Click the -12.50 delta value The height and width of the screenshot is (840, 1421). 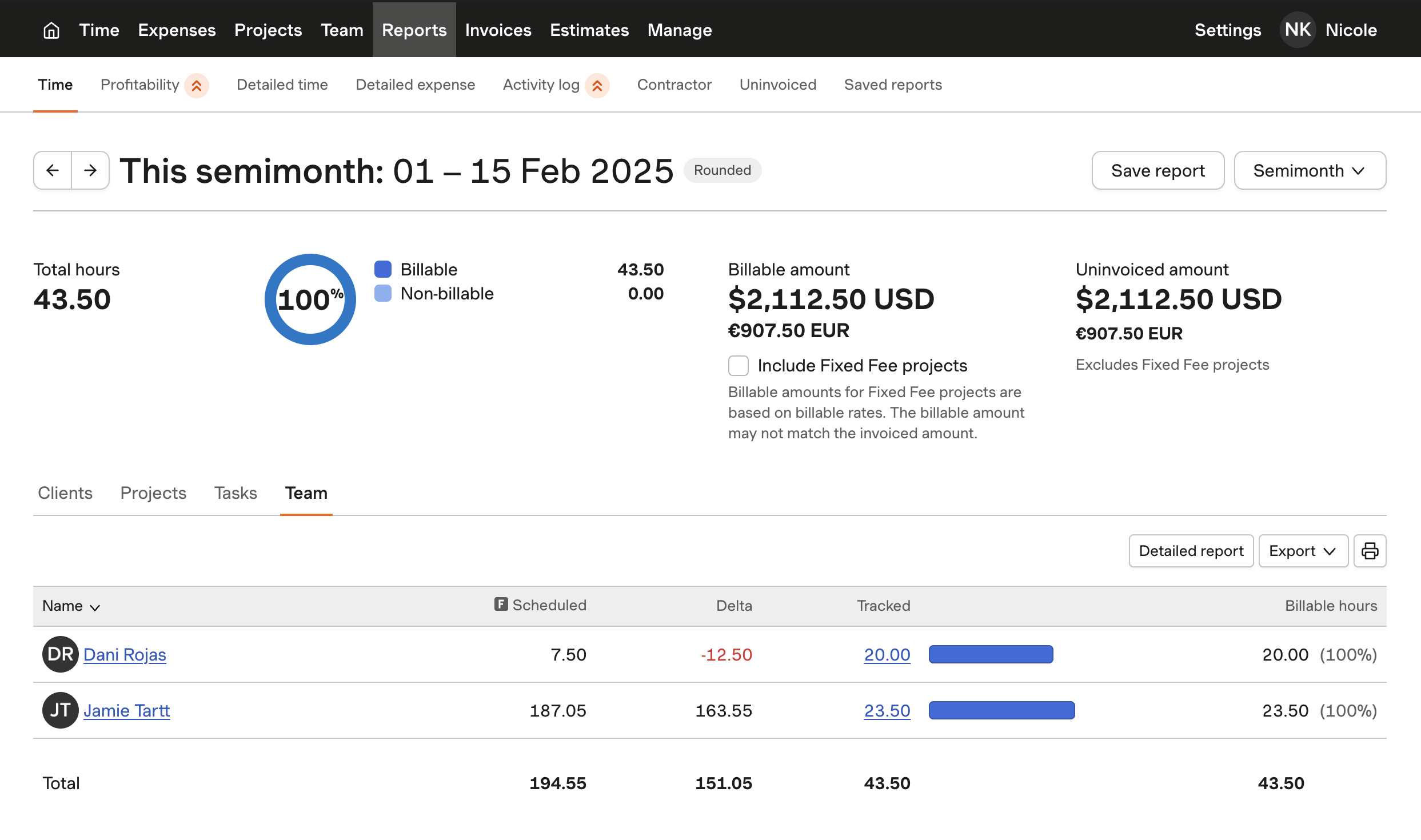[727, 654]
